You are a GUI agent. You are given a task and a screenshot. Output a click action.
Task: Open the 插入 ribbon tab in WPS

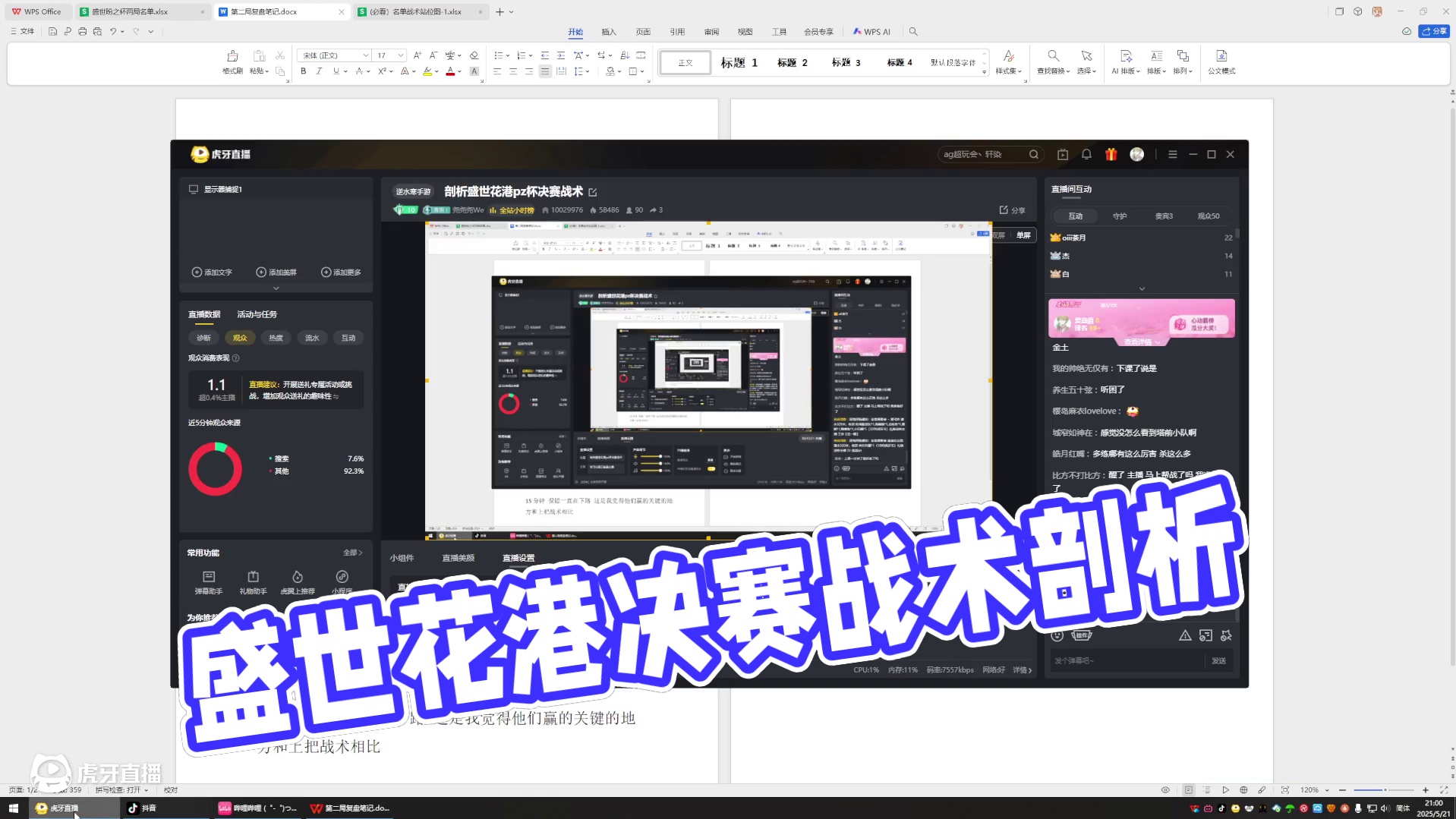point(608,32)
